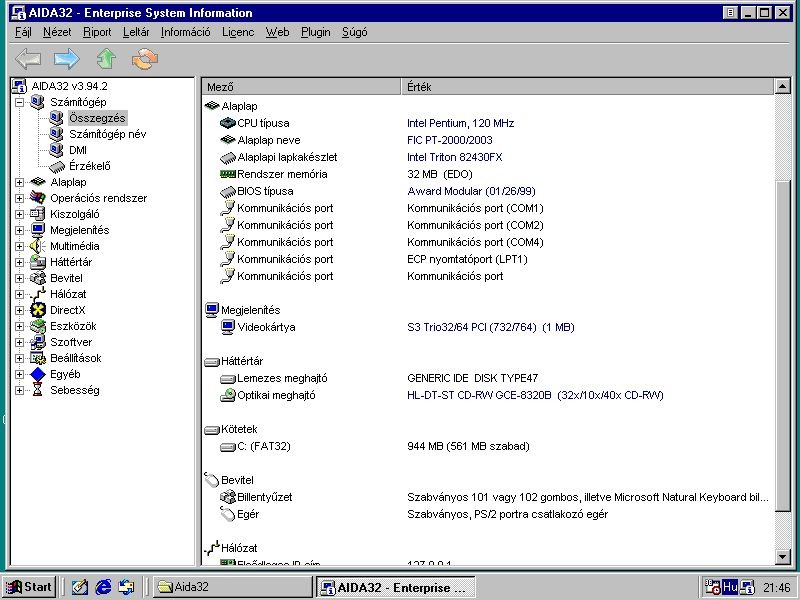Click the Sebesség hourglass icon
The width and height of the screenshot is (800, 600).
click(37, 390)
